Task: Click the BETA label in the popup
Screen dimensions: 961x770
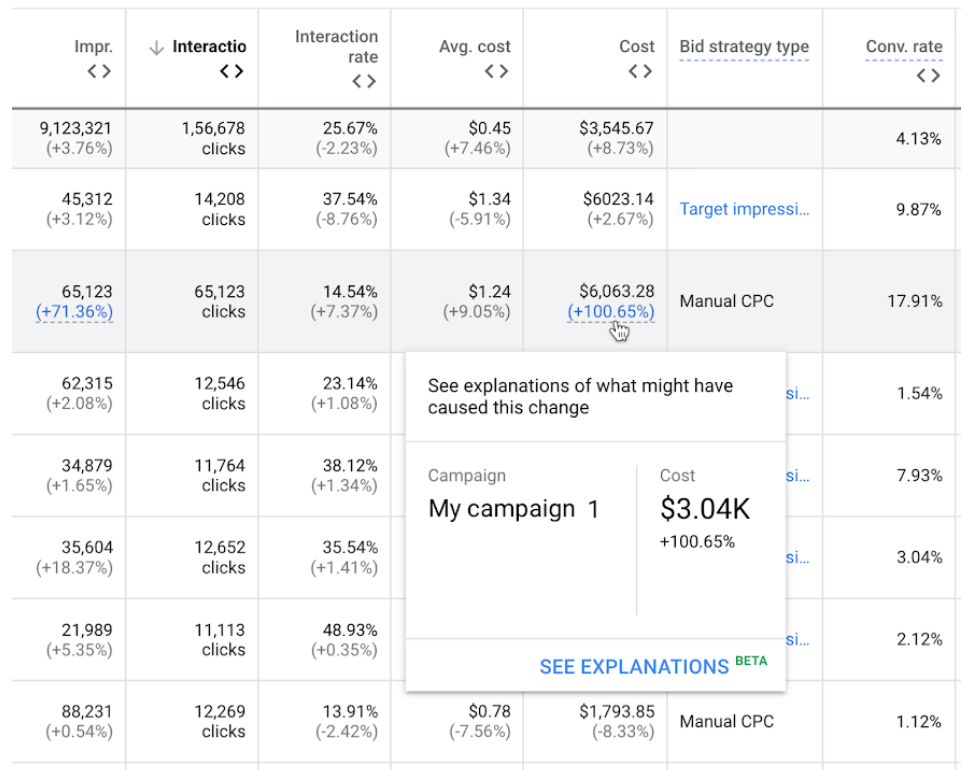Action: (x=751, y=661)
